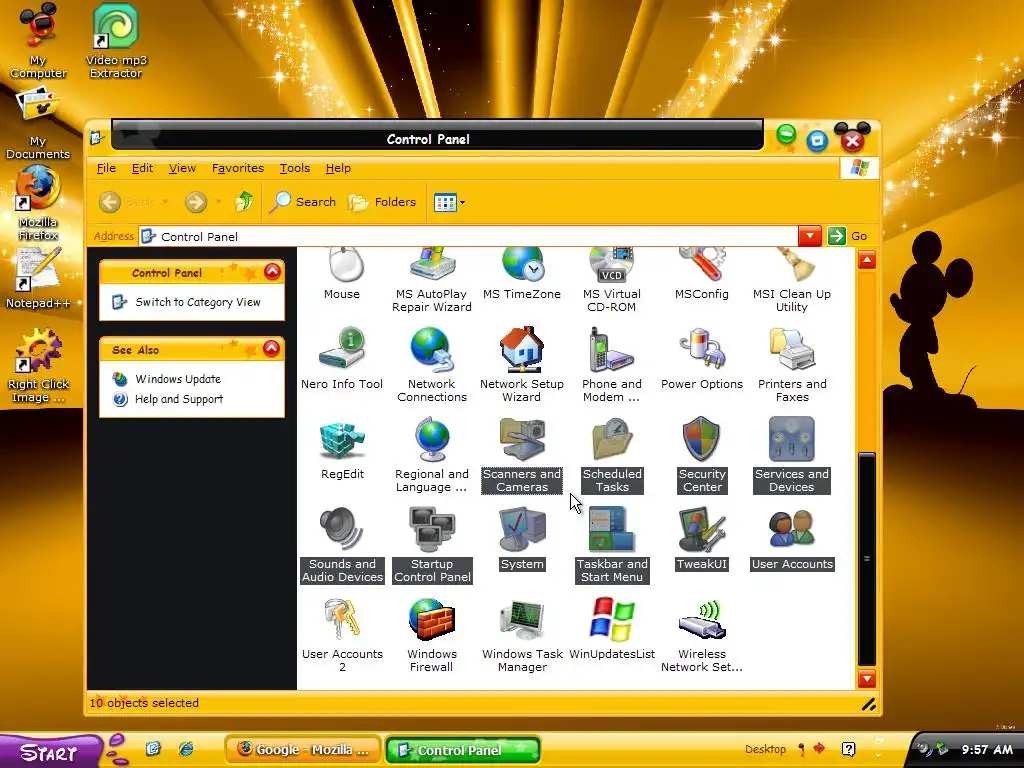Open the Edit menu
The width and height of the screenshot is (1024, 768).
point(142,168)
